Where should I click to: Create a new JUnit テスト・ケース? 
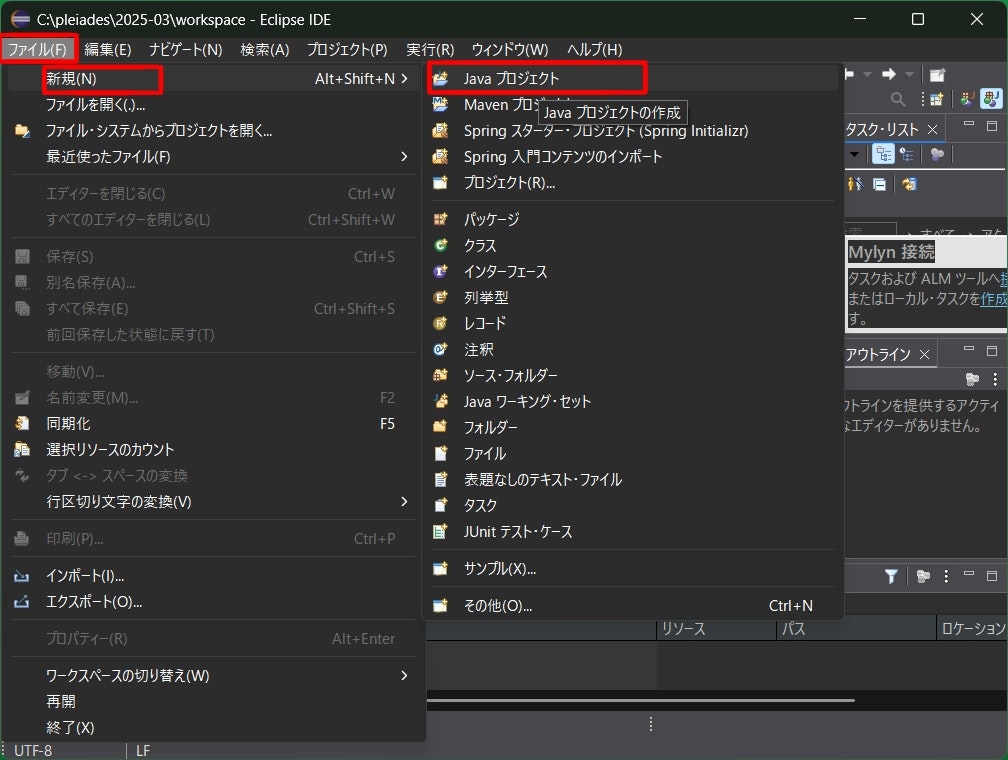click(x=633, y=532)
